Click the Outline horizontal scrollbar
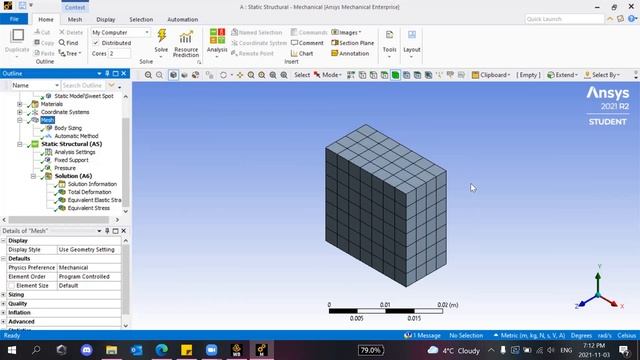 pos(60,220)
